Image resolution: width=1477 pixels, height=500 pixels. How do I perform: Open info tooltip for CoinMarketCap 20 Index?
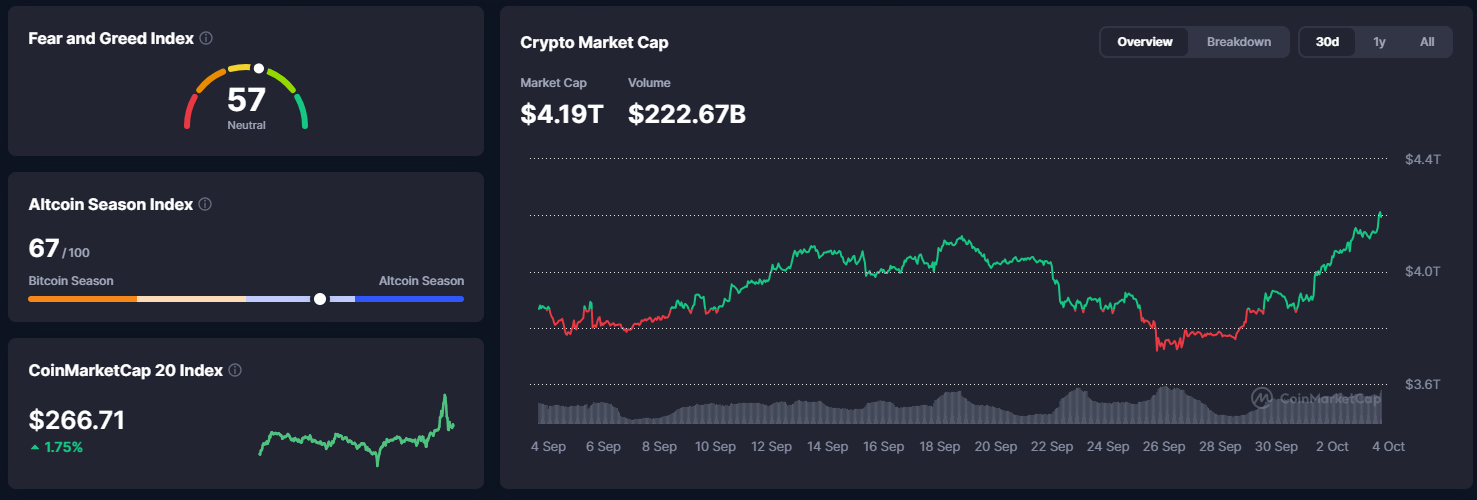click(235, 370)
